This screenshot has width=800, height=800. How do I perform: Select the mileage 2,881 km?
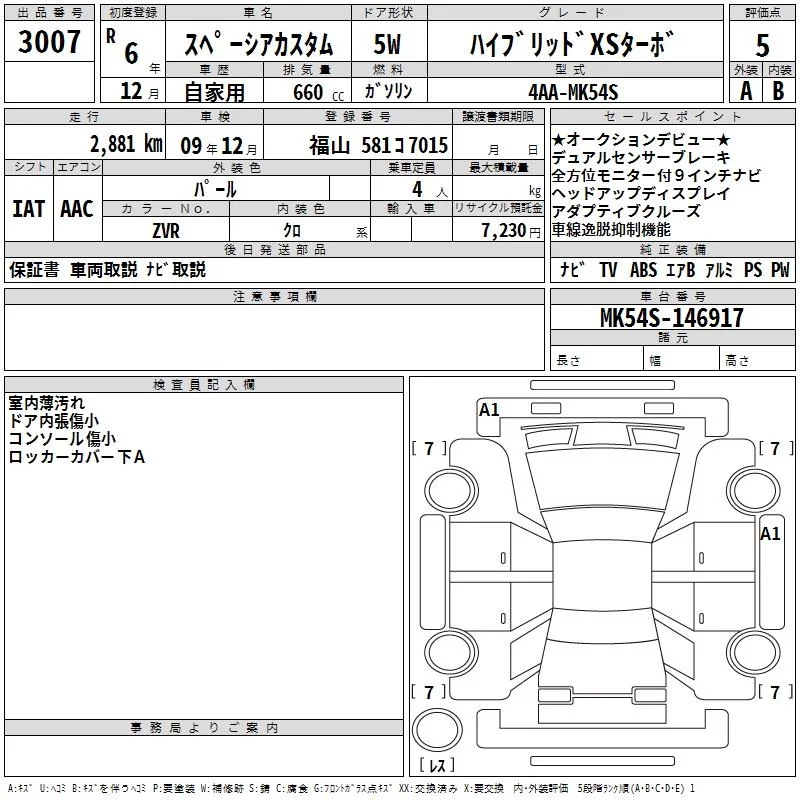(x=127, y=144)
